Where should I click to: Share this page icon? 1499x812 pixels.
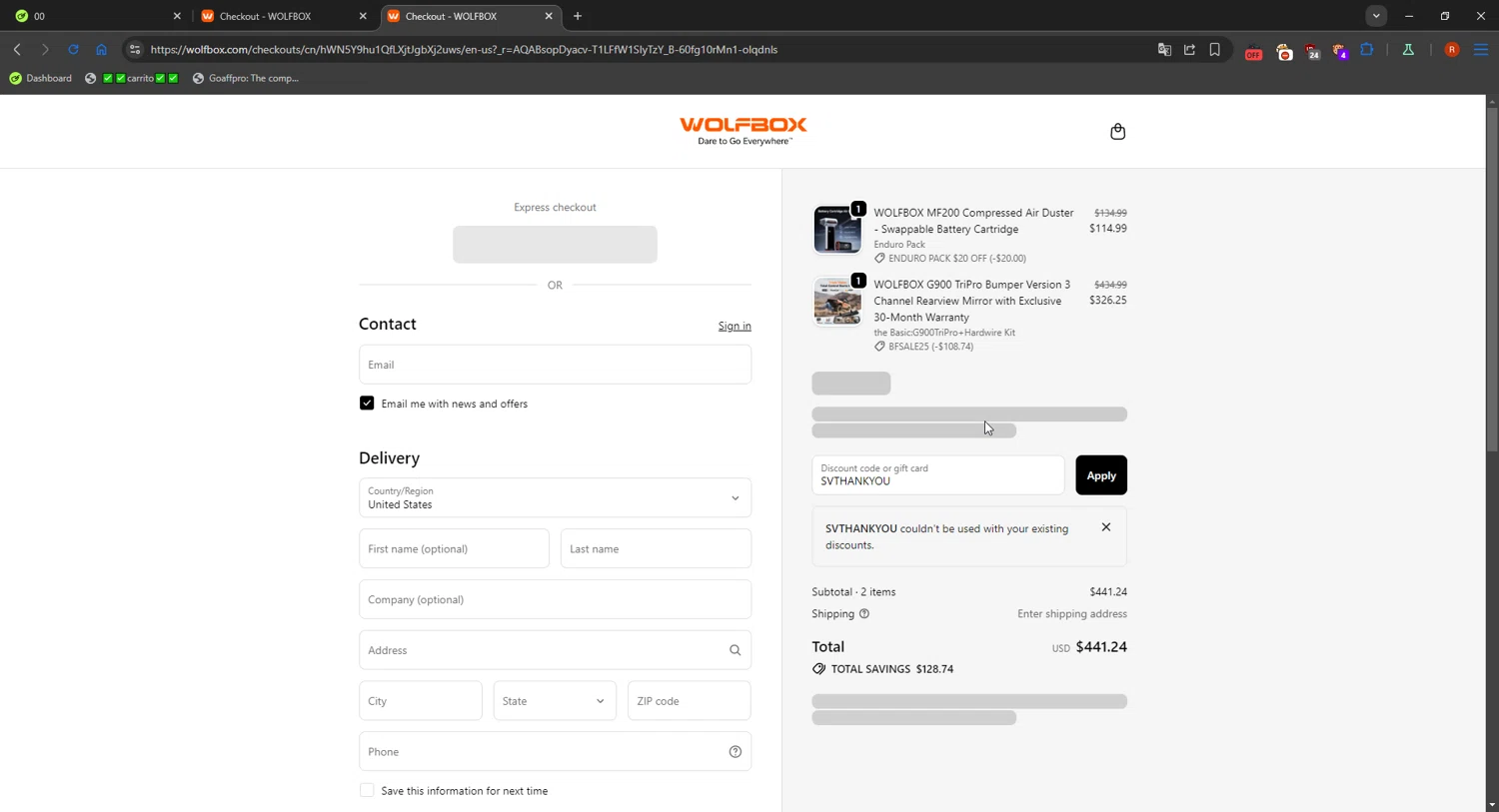1189,49
